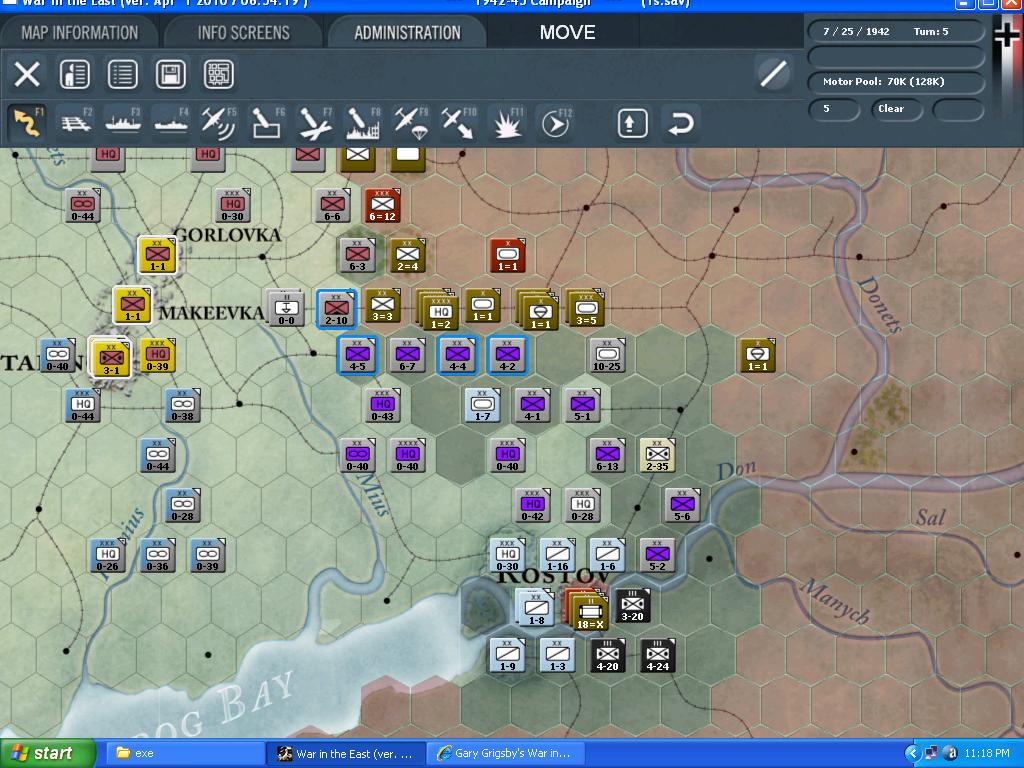Switch to War in the East taskbar item
Viewport: 1024px width, 768px height.
(x=345, y=754)
